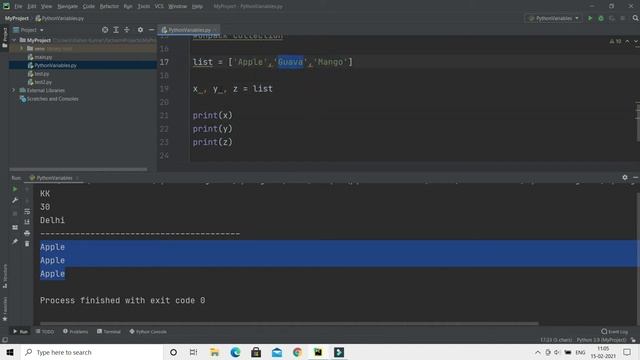Open the TODO tool window tab

pyautogui.click(x=45, y=331)
